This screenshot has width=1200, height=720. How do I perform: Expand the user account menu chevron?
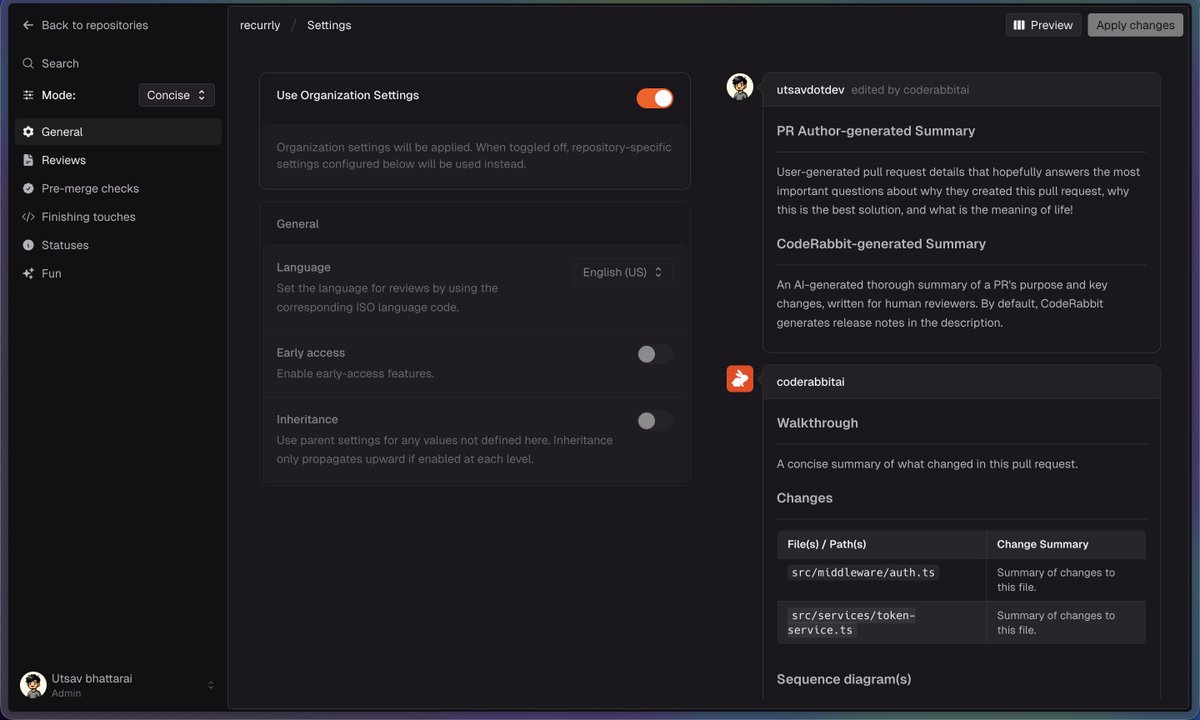(210, 685)
